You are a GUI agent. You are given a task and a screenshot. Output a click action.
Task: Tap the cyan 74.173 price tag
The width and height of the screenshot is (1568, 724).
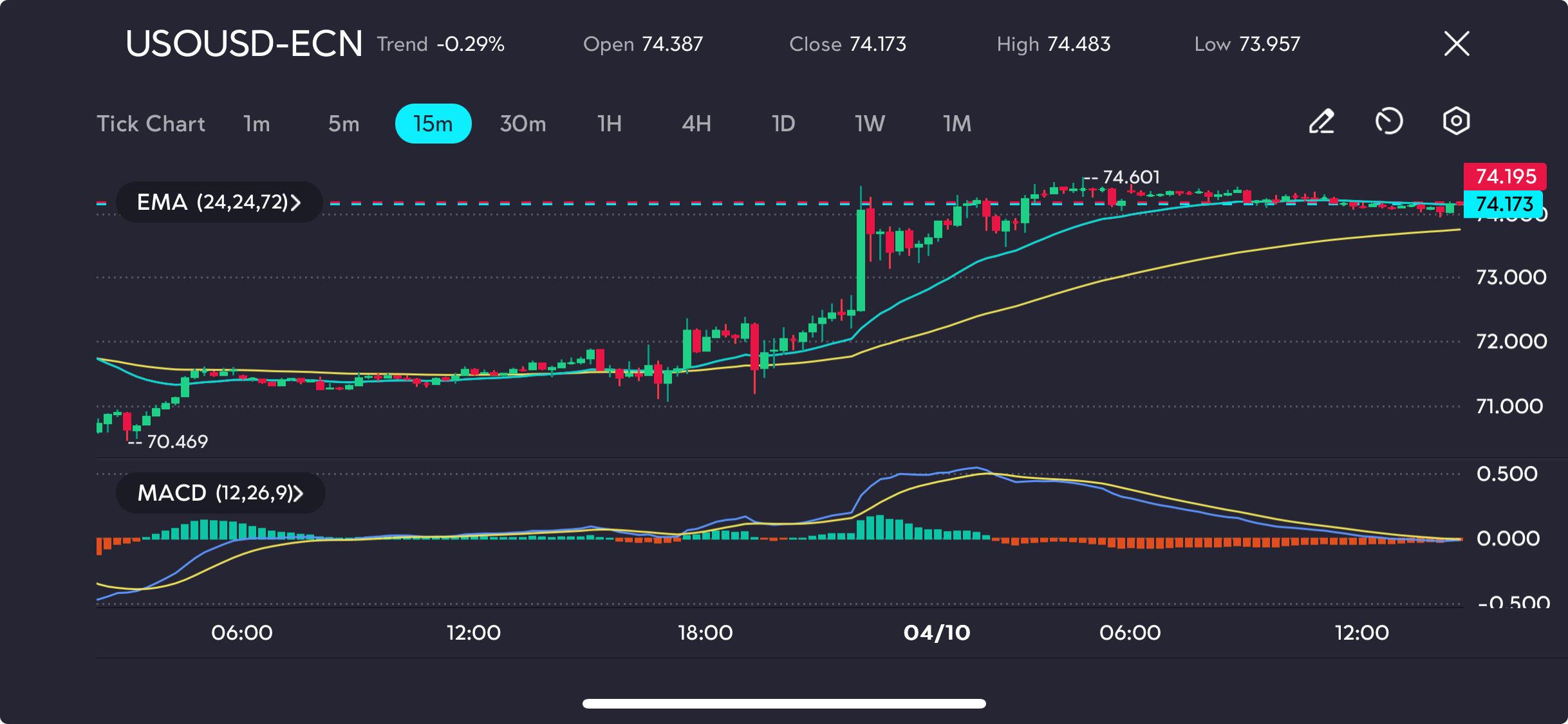[x=1504, y=204]
